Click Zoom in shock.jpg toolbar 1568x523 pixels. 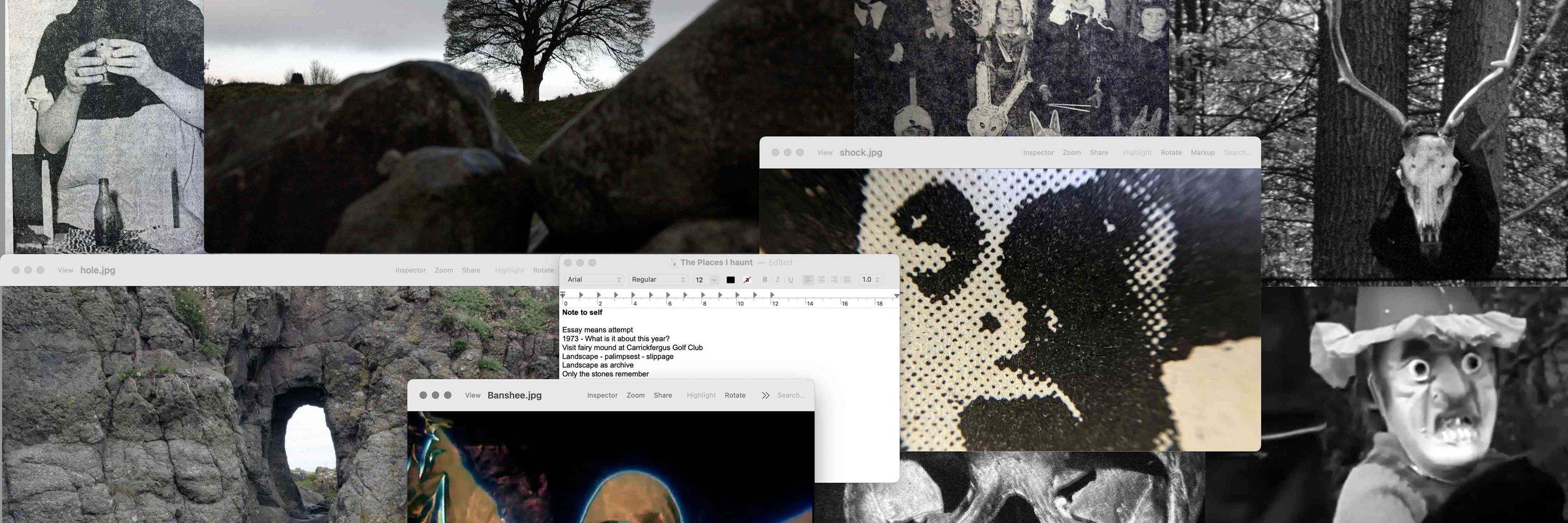[x=1072, y=153]
